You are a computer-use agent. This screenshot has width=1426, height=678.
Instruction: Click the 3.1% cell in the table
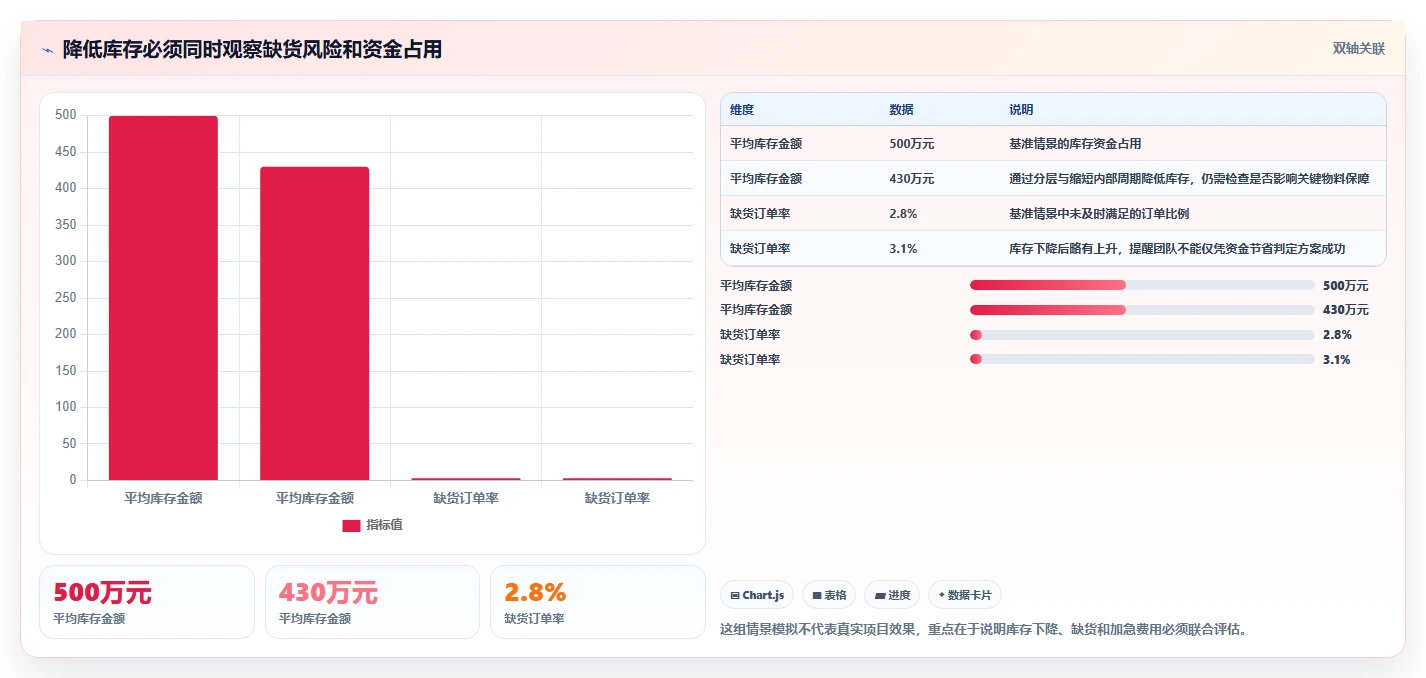(903, 249)
